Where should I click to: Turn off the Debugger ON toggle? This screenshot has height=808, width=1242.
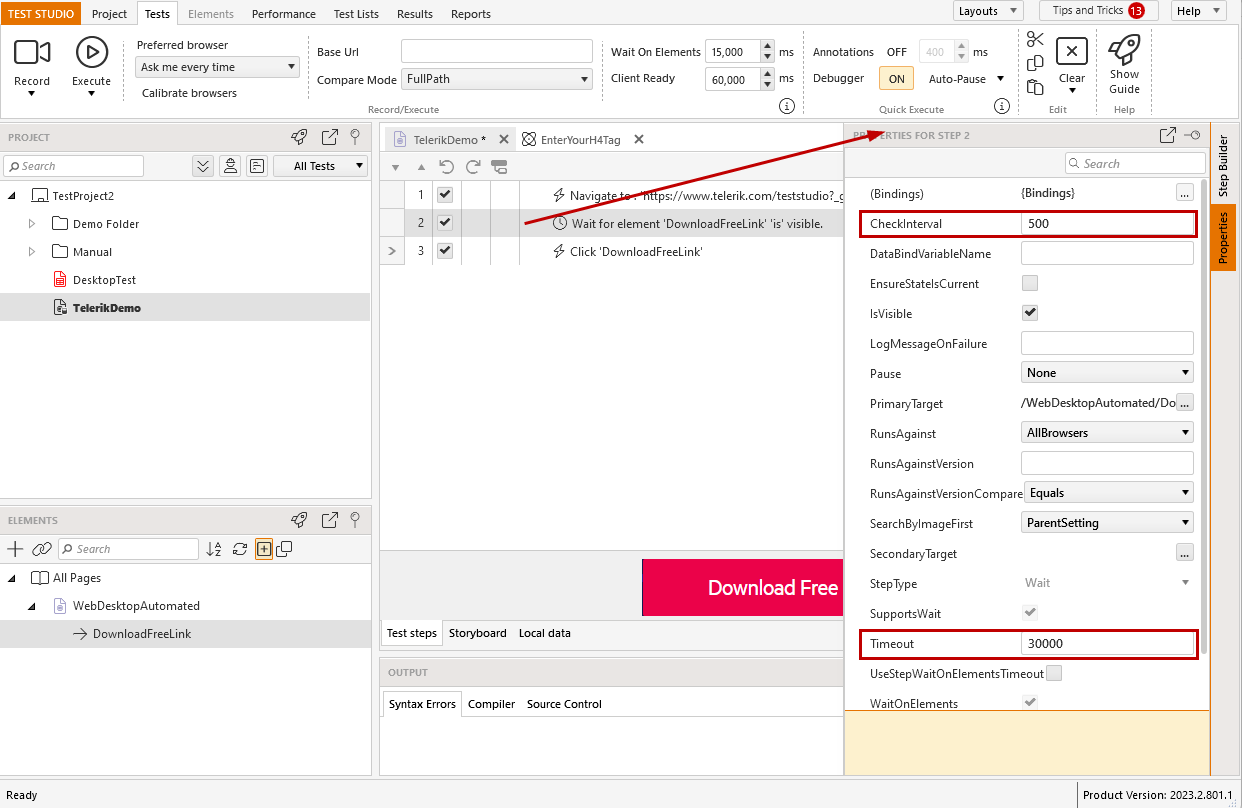tap(896, 79)
